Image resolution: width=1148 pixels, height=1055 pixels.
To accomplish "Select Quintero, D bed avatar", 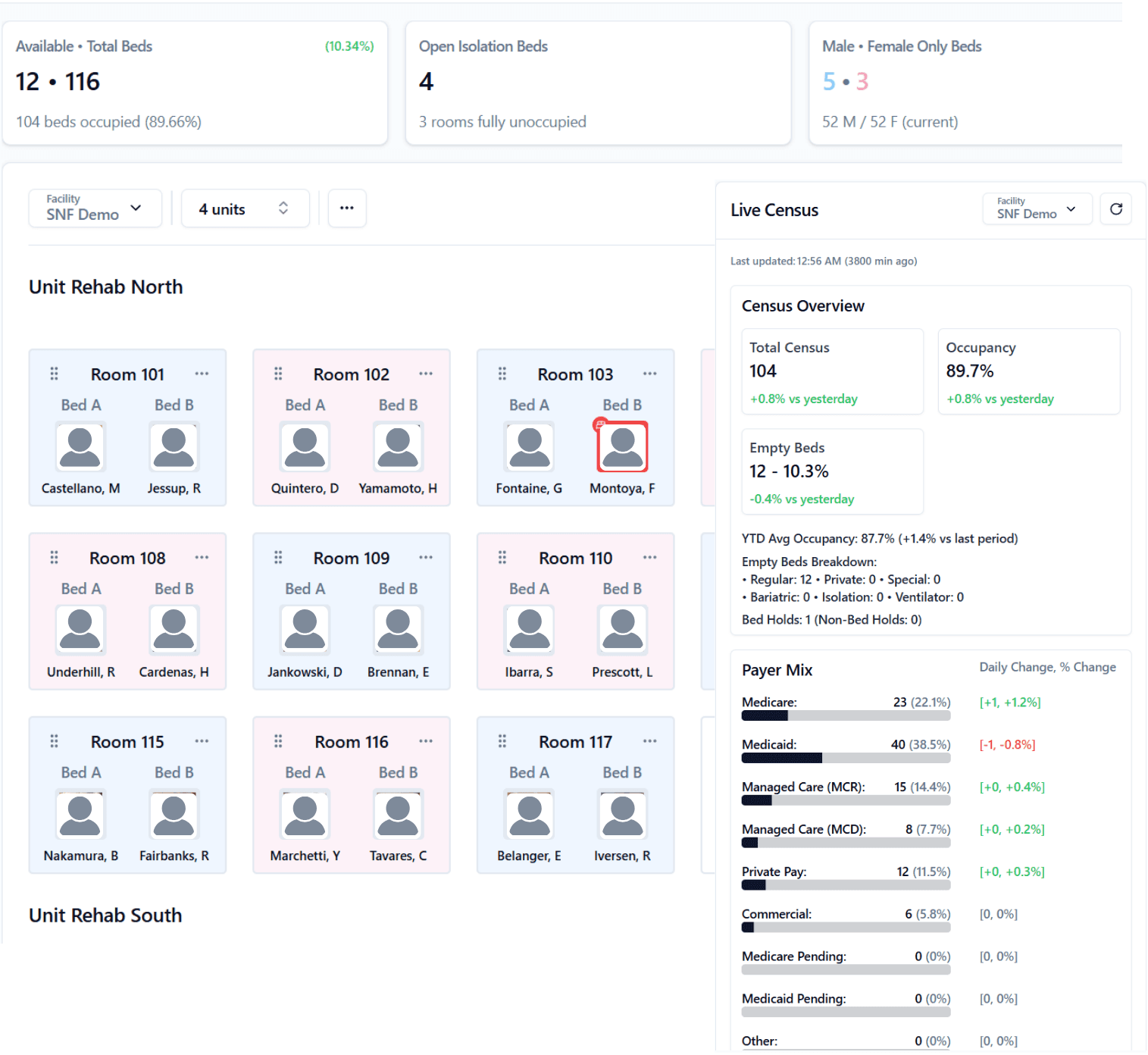I will [305, 446].
